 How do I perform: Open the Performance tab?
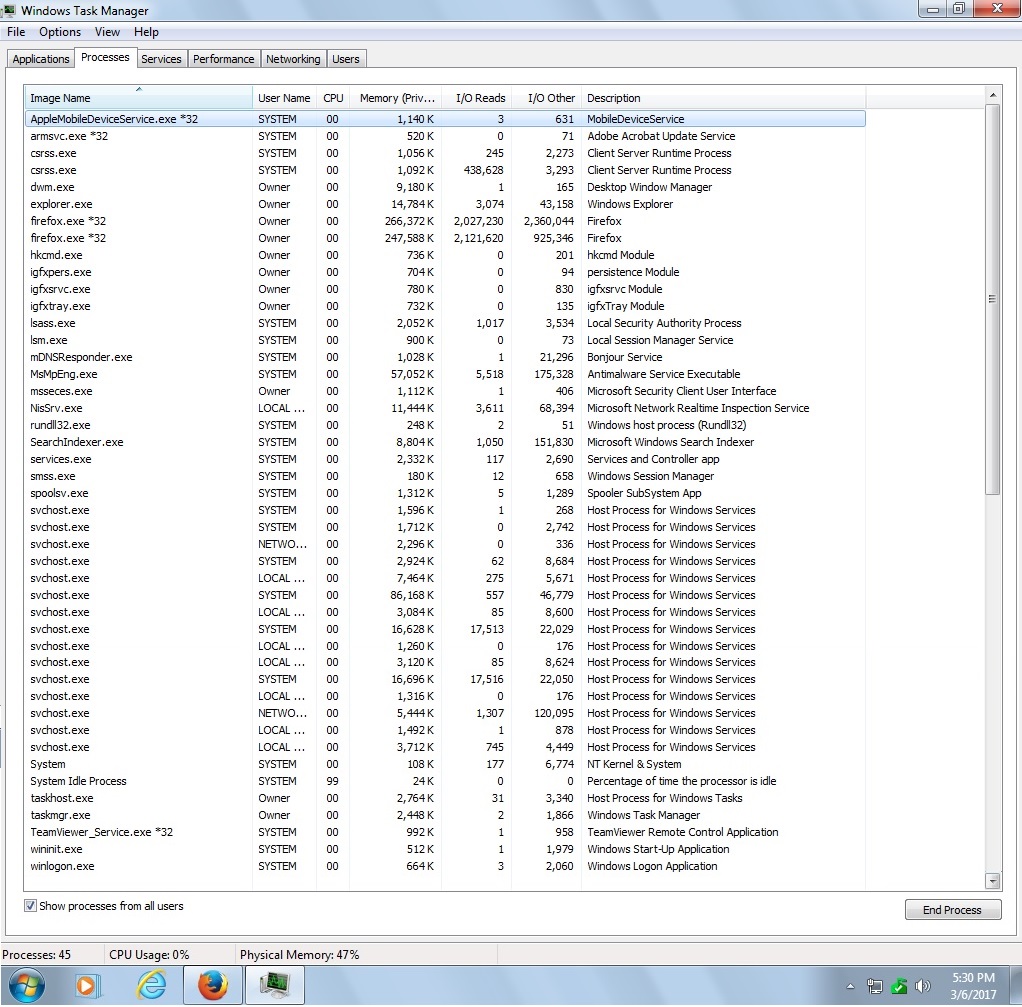(x=224, y=59)
